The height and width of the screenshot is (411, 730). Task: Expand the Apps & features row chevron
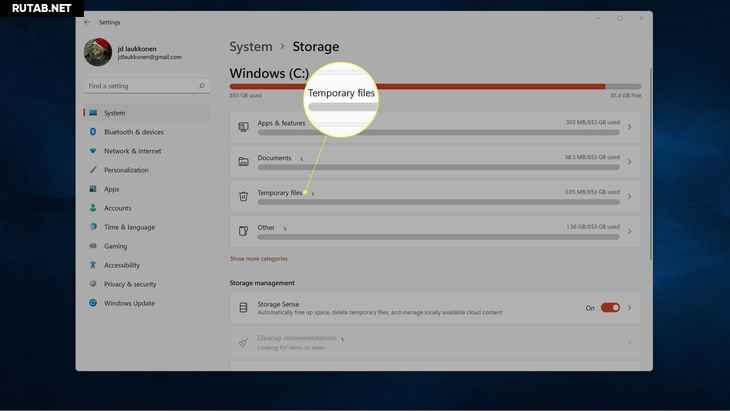click(629, 127)
